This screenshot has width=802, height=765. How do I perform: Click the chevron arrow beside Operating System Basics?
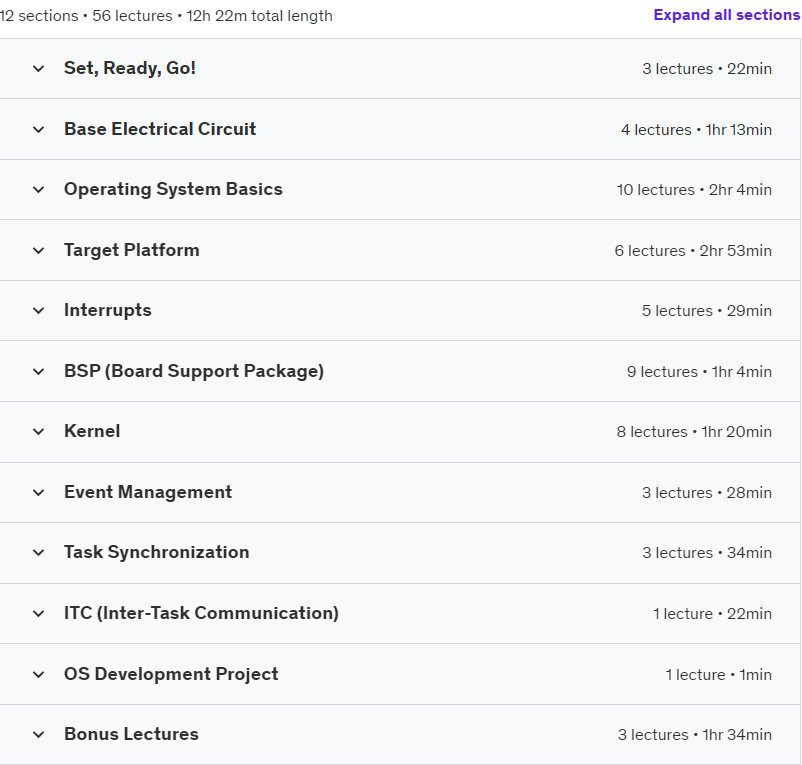click(38, 190)
